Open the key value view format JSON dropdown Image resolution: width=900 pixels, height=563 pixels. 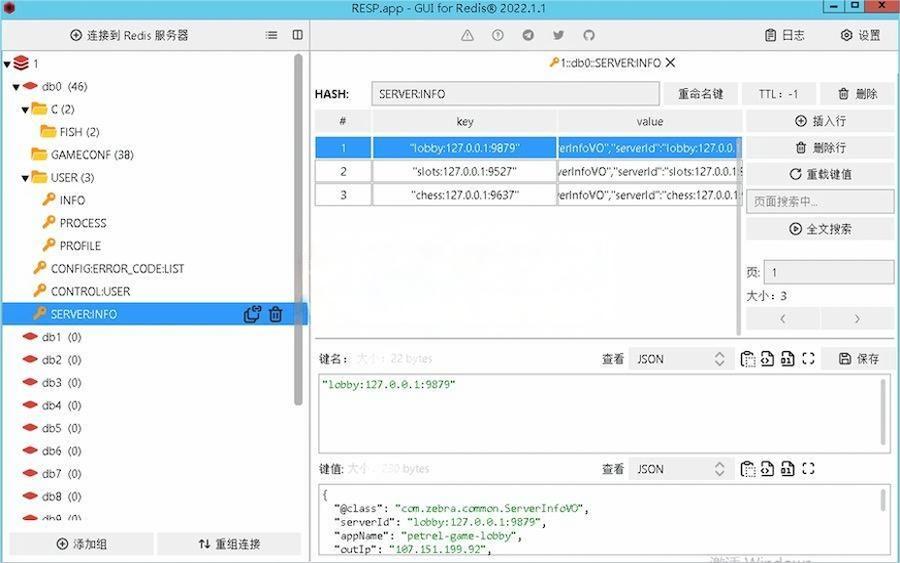(681, 469)
